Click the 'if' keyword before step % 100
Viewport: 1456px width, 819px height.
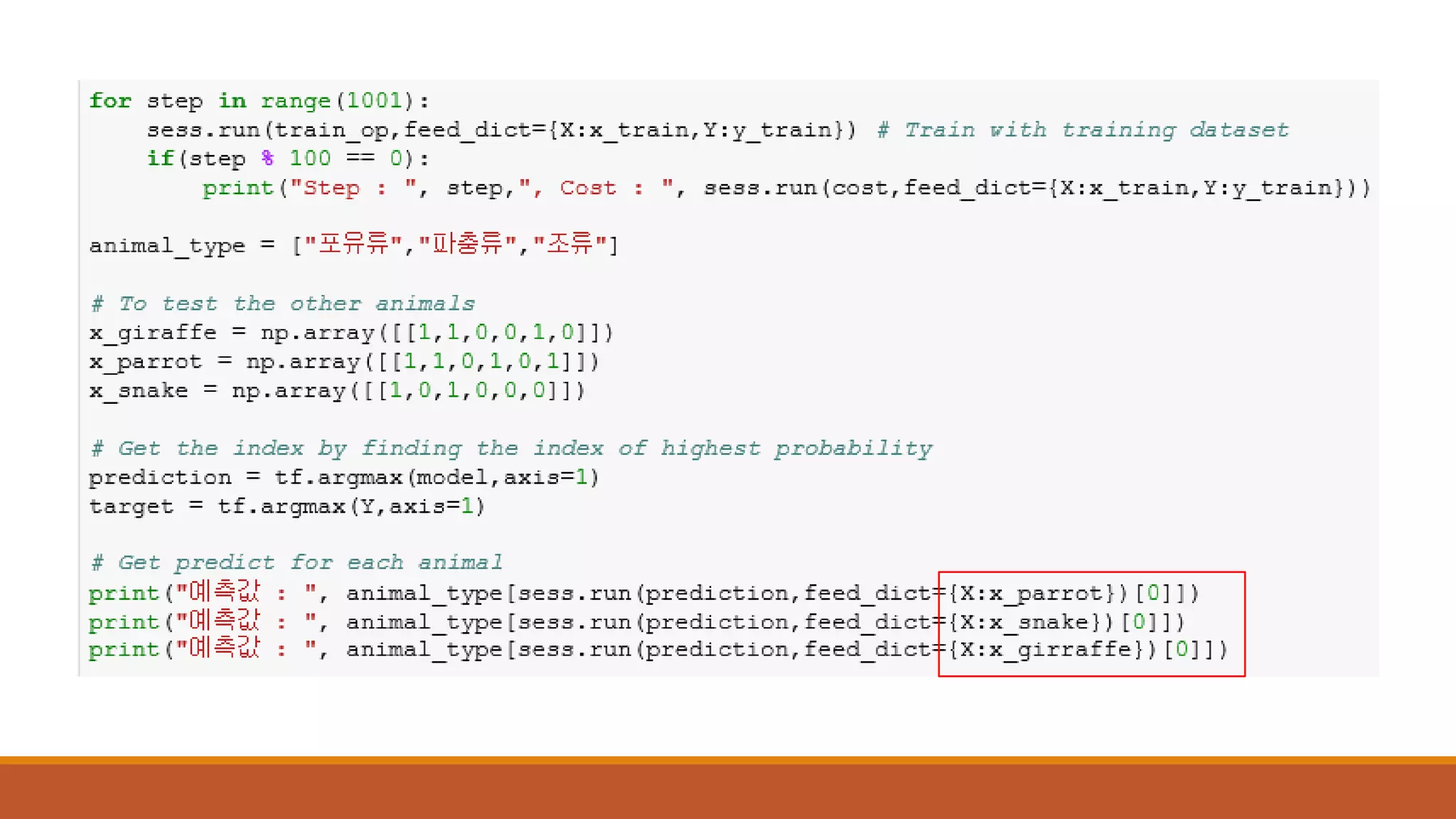160,159
